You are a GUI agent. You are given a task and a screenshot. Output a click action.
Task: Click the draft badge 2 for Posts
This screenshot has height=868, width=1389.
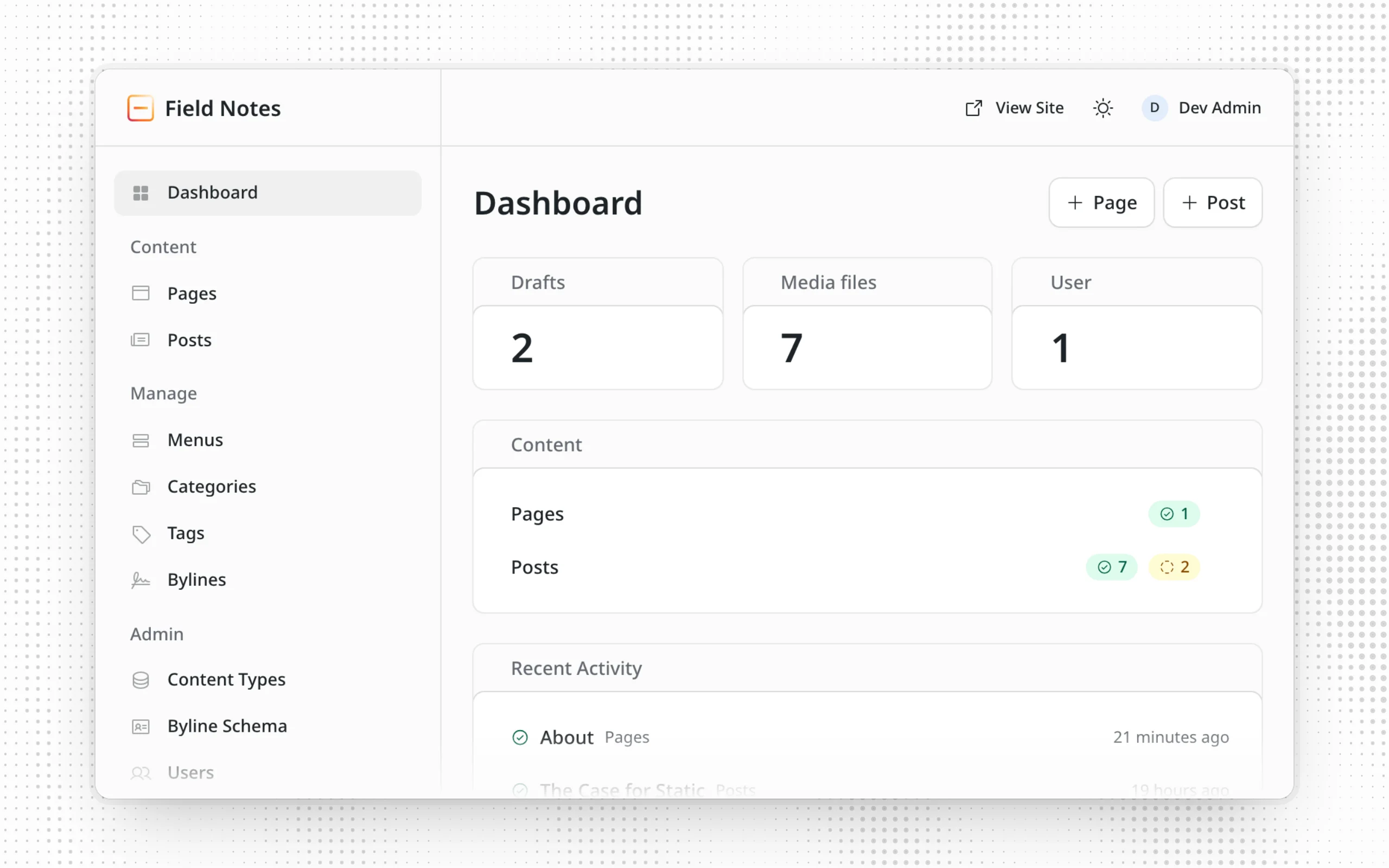click(x=1174, y=567)
